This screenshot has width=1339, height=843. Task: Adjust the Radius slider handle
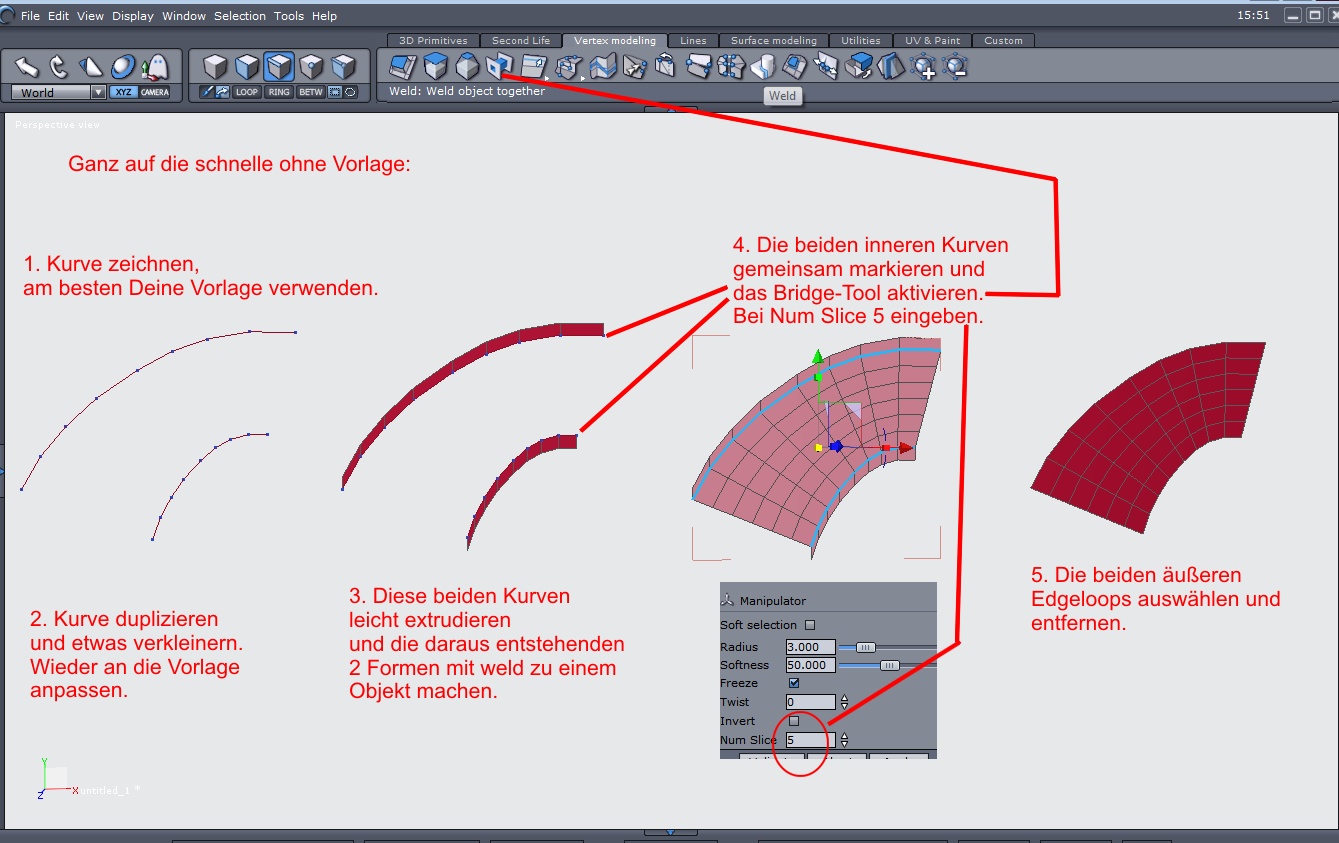(x=866, y=647)
